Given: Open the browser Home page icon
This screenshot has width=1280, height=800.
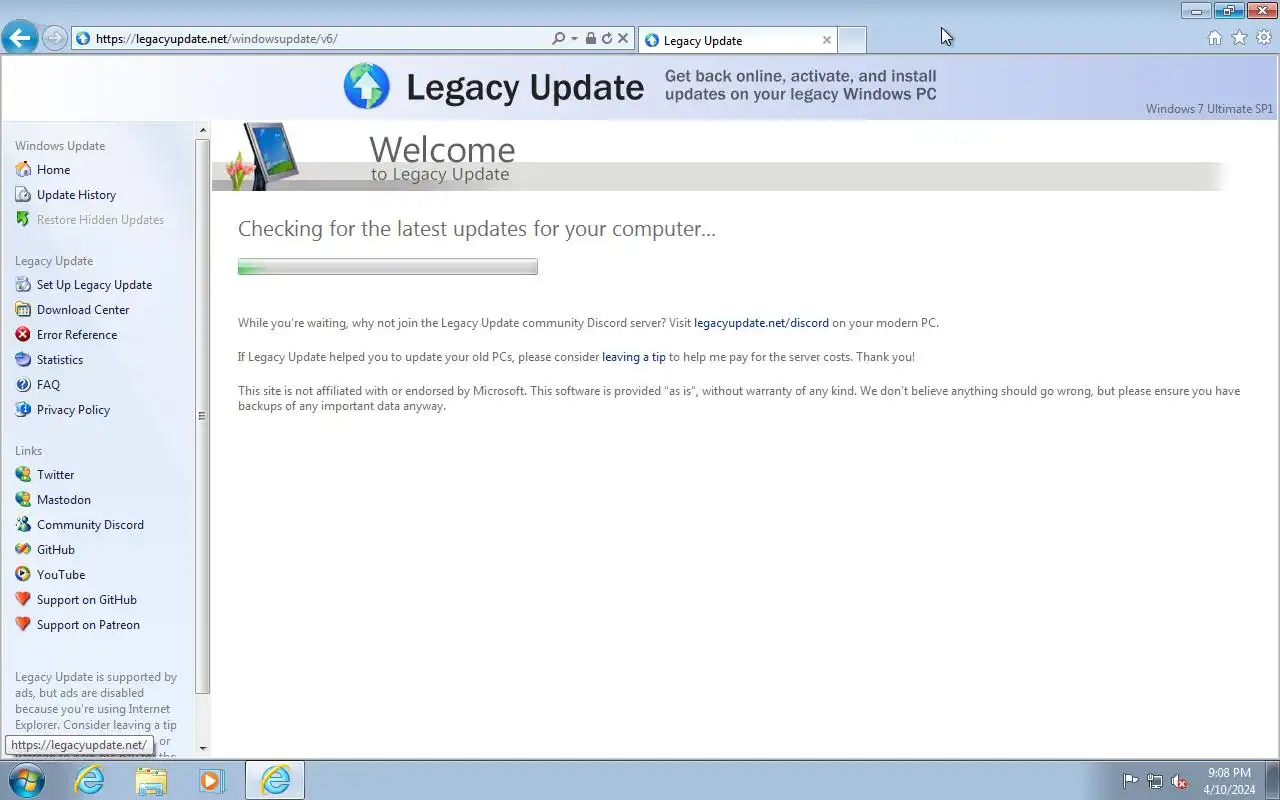Looking at the screenshot, I should [x=1215, y=38].
